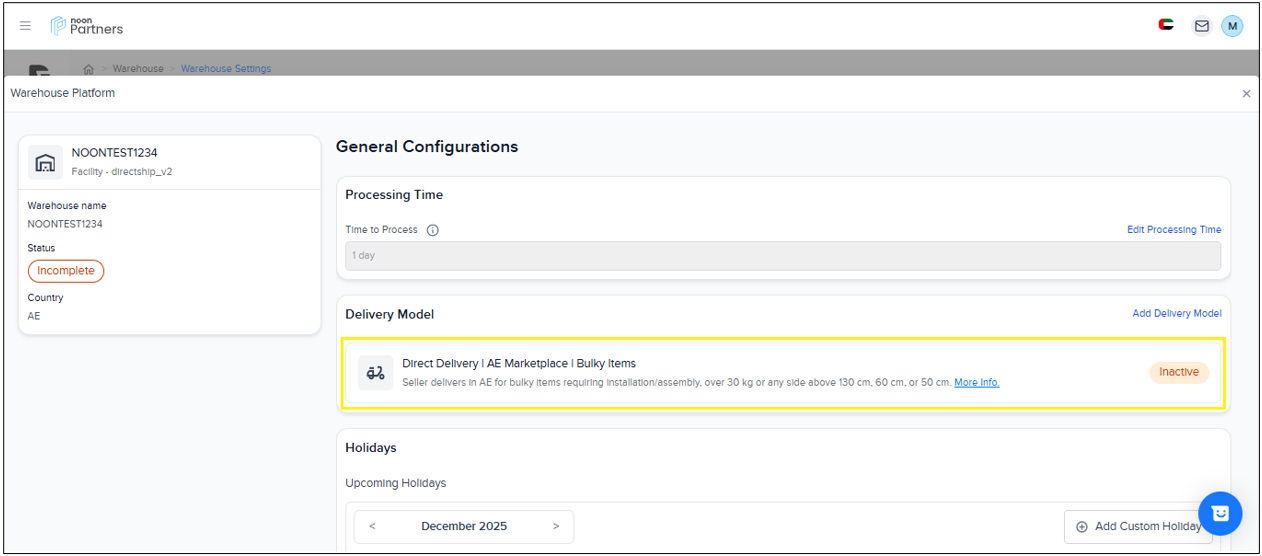Click Edit Processing Time link
Screen dimensions: 1262x556
[x=1173, y=230]
